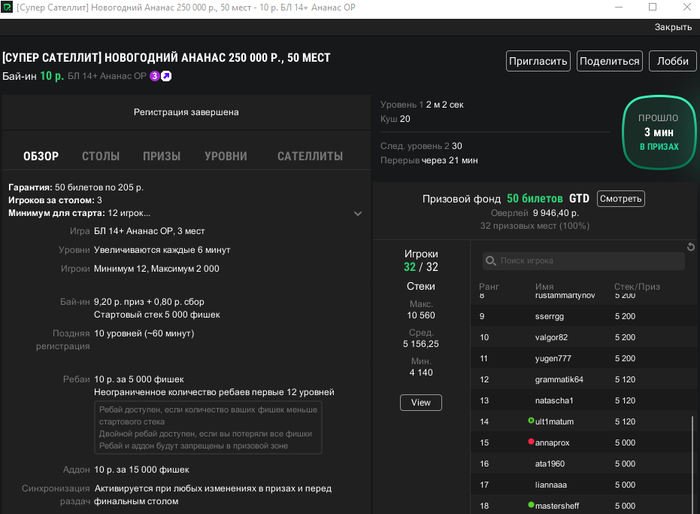
Task: Click the refresh icon above player list
Action: click(690, 247)
